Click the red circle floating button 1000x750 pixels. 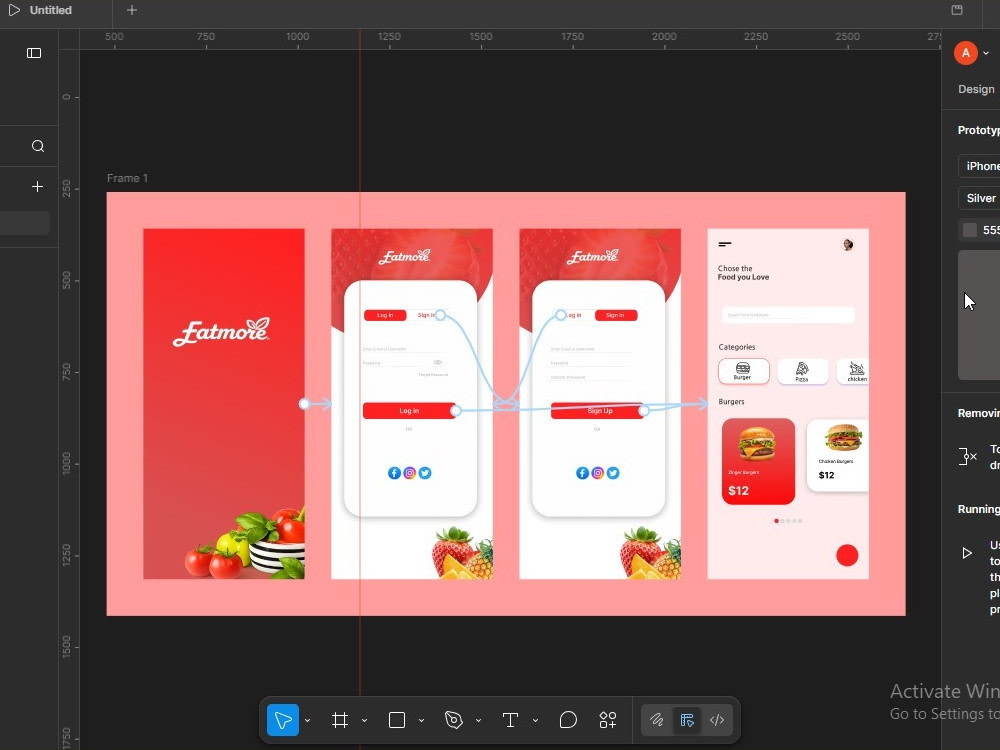[847, 555]
